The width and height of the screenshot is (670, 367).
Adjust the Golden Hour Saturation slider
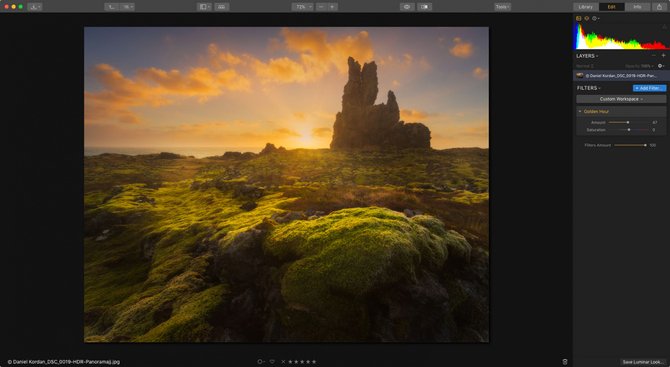click(x=628, y=130)
